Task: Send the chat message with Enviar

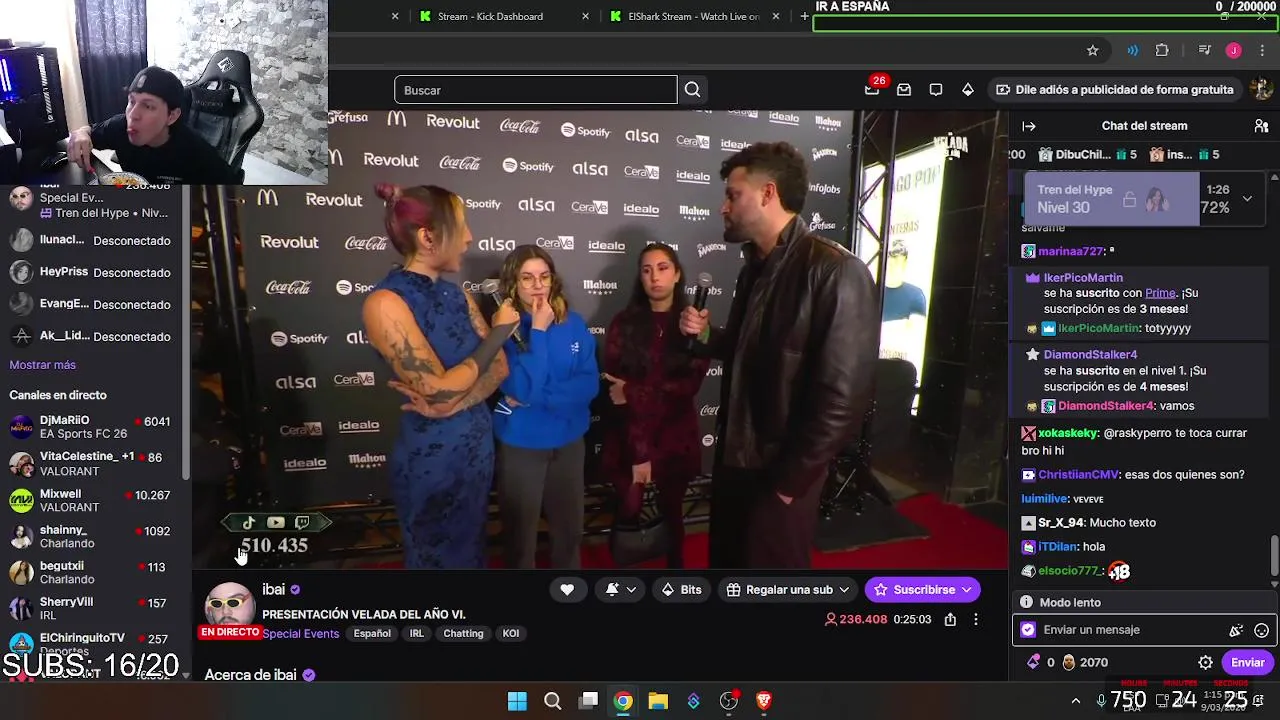Action: click(1247, 662)
